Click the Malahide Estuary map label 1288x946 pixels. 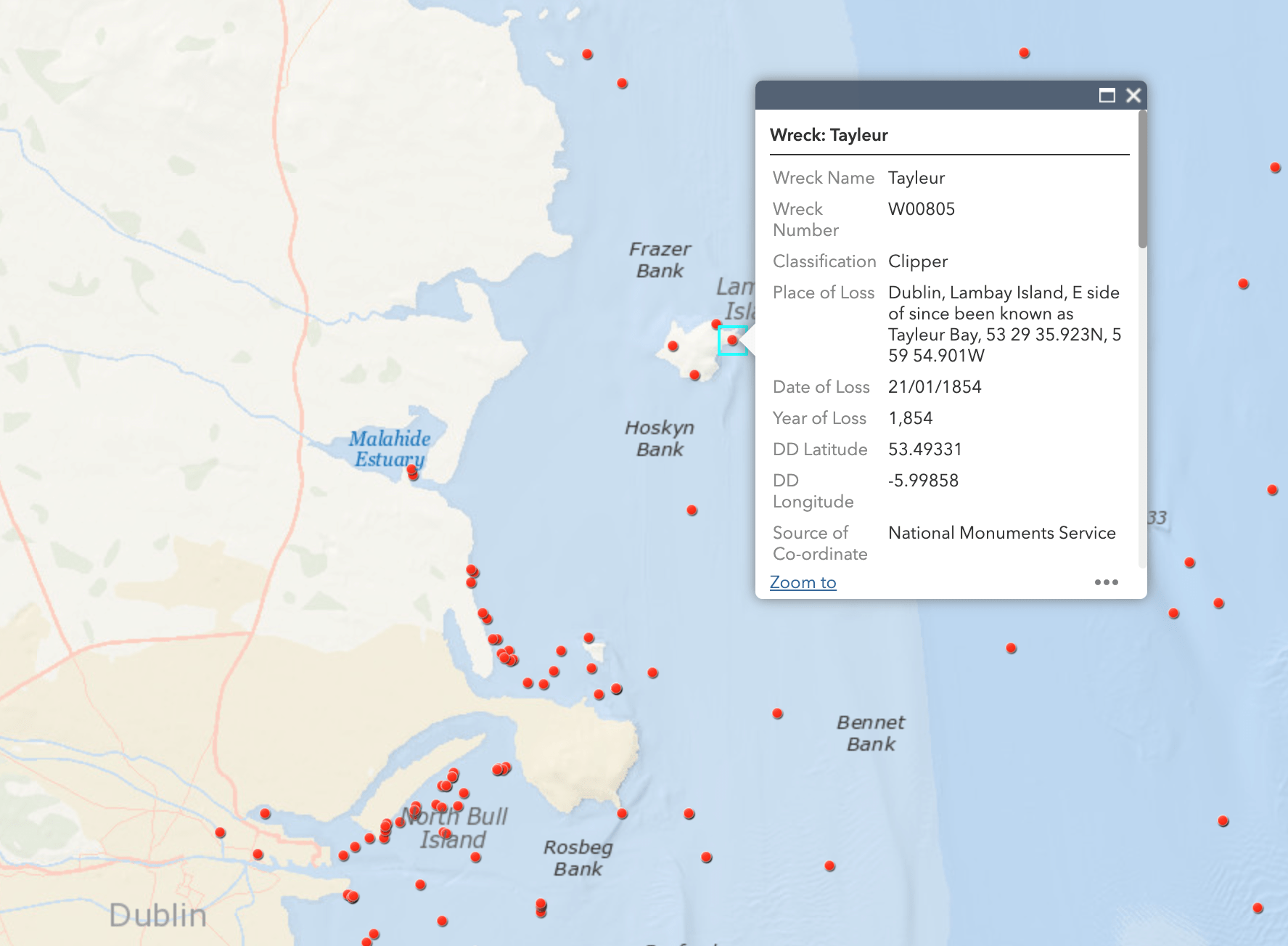pos(390,449)
